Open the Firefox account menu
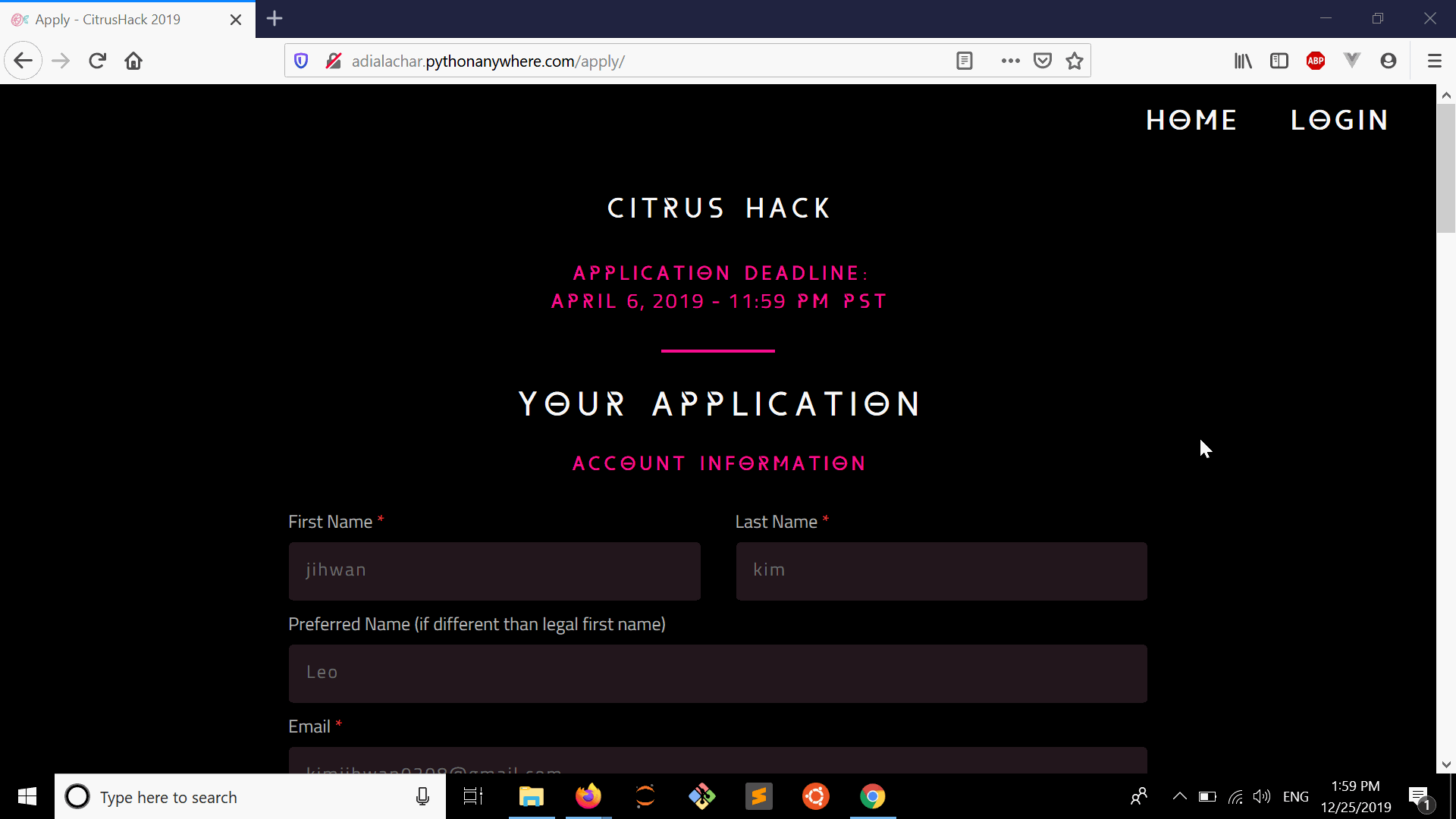 point(1389,61)
